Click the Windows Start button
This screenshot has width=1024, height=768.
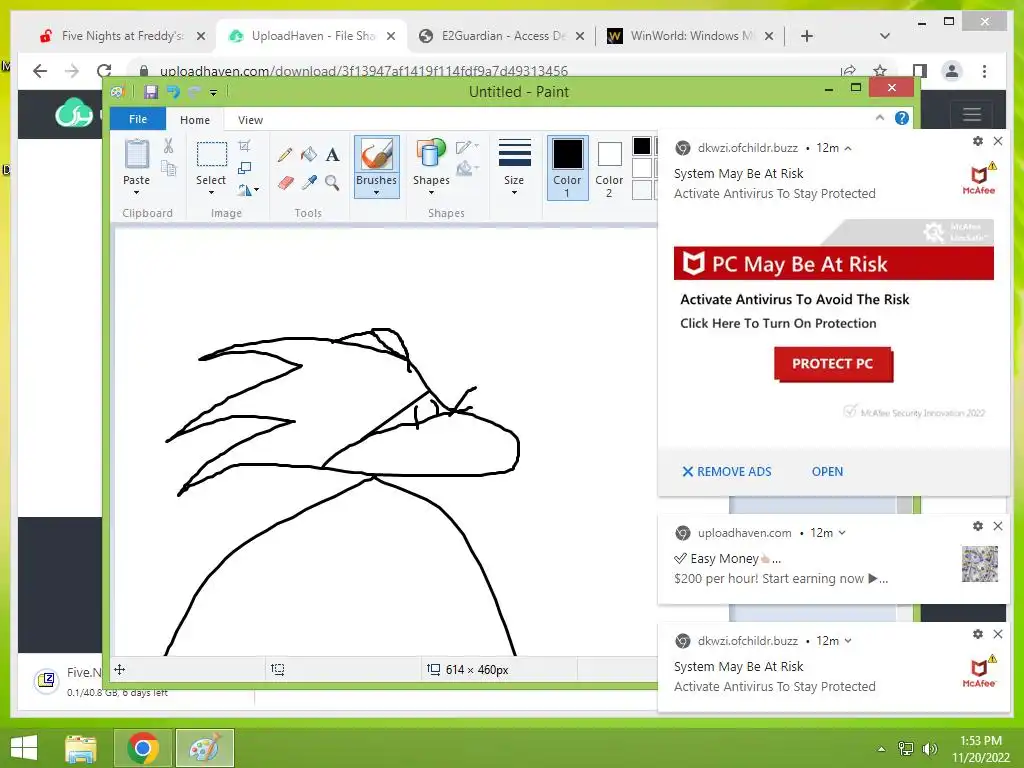pos(24,748)
